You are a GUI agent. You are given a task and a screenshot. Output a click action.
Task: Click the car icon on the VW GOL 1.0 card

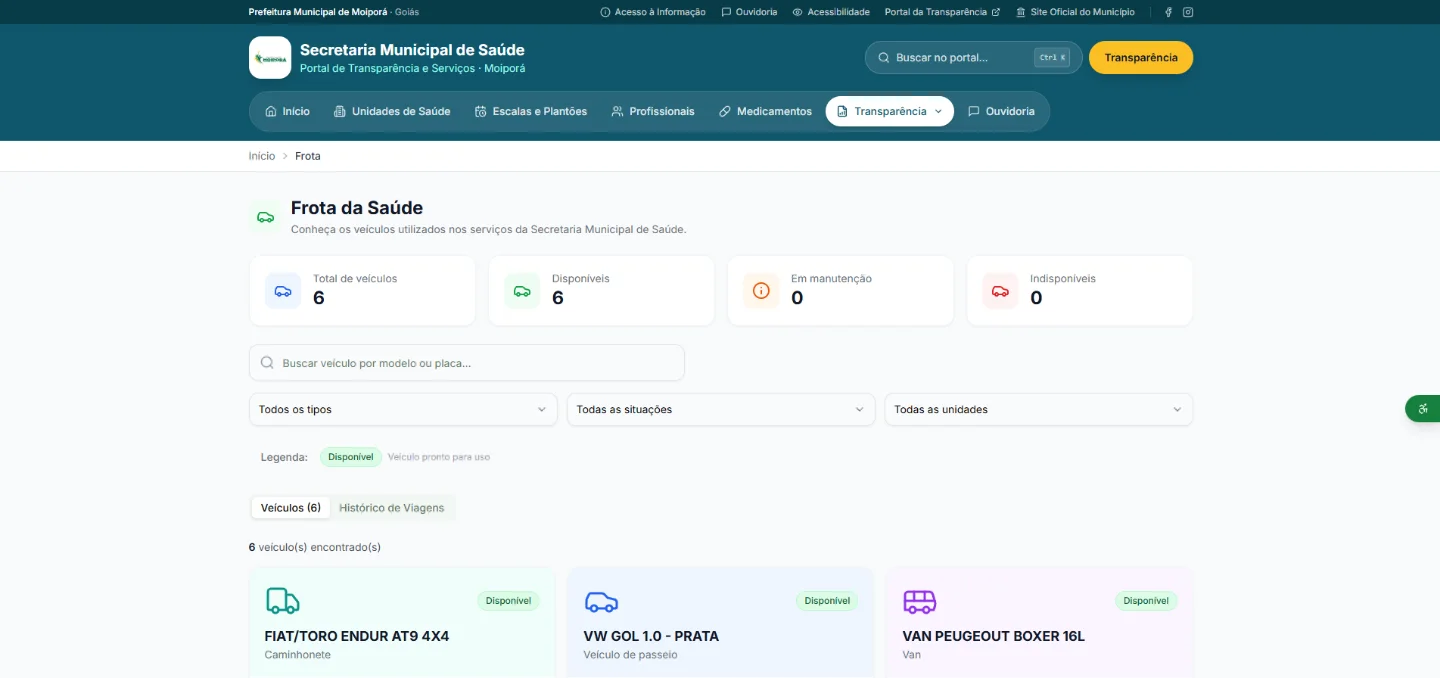pyautogui.click(x=601, y=601)
